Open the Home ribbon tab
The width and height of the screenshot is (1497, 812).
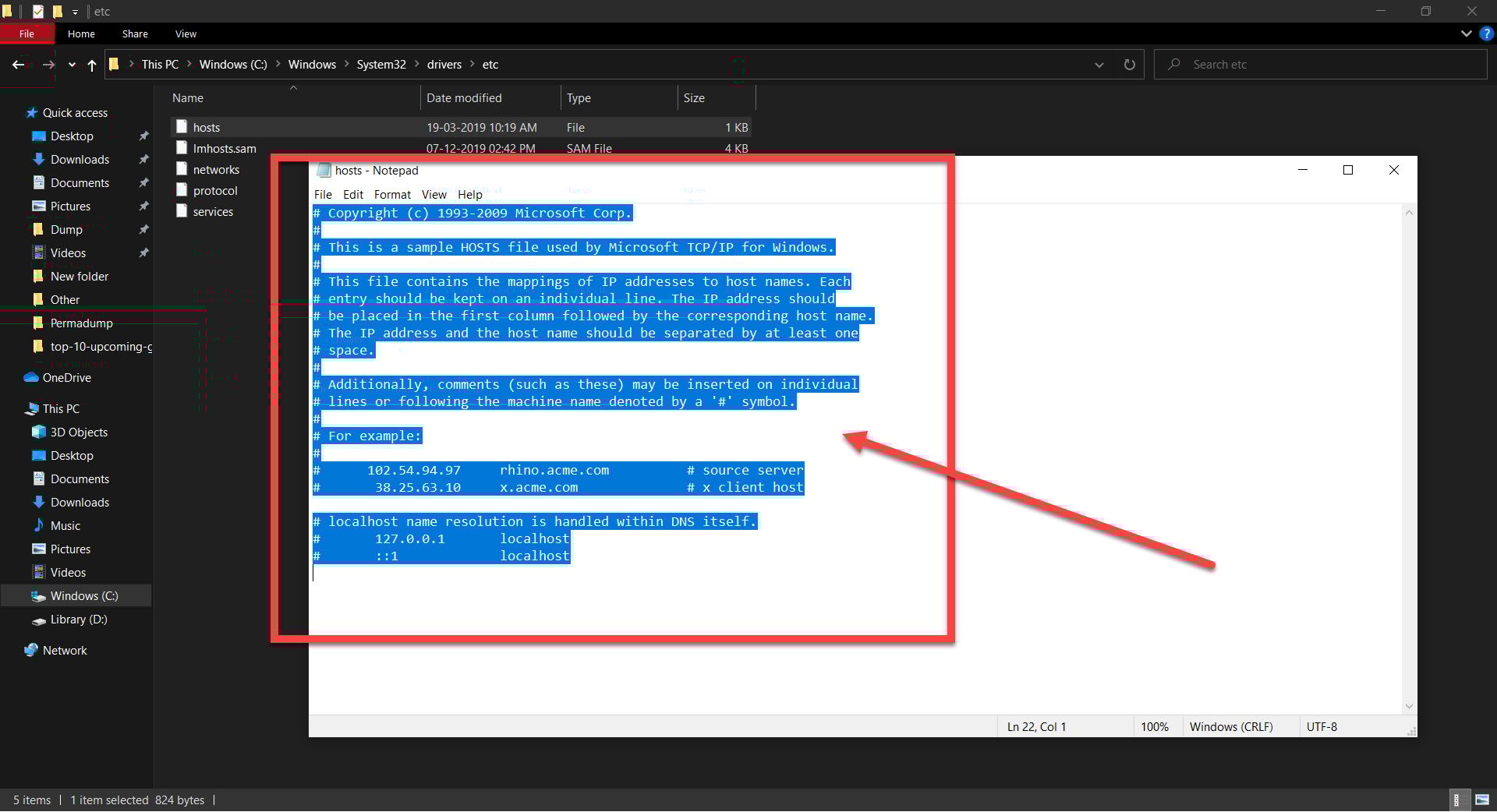[x=81, y=34]
